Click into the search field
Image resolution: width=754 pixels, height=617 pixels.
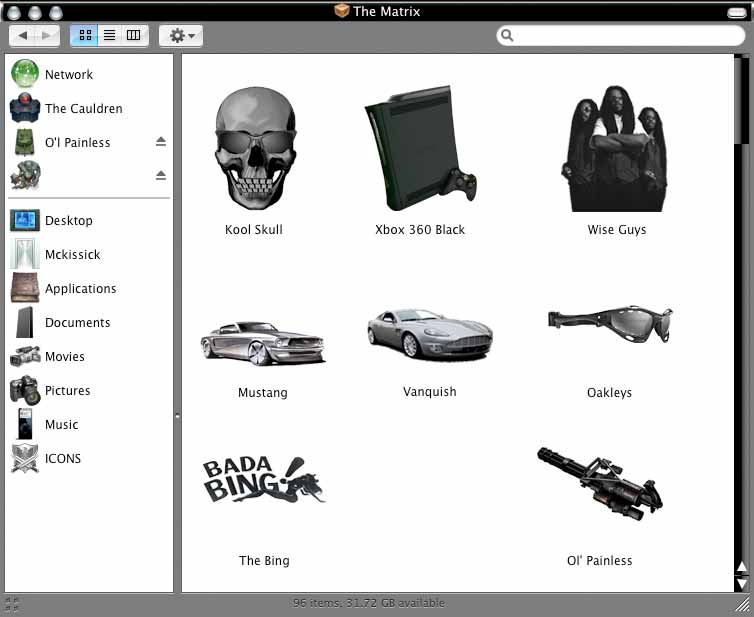coord(621,36)
